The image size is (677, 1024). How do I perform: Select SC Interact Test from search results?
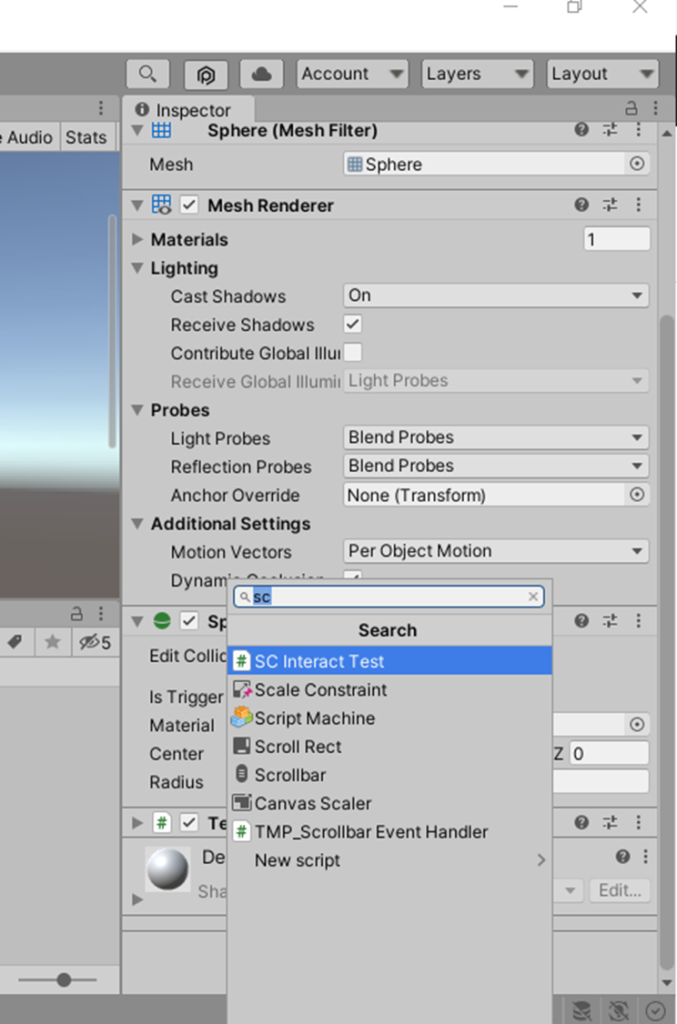coord(389,661)
